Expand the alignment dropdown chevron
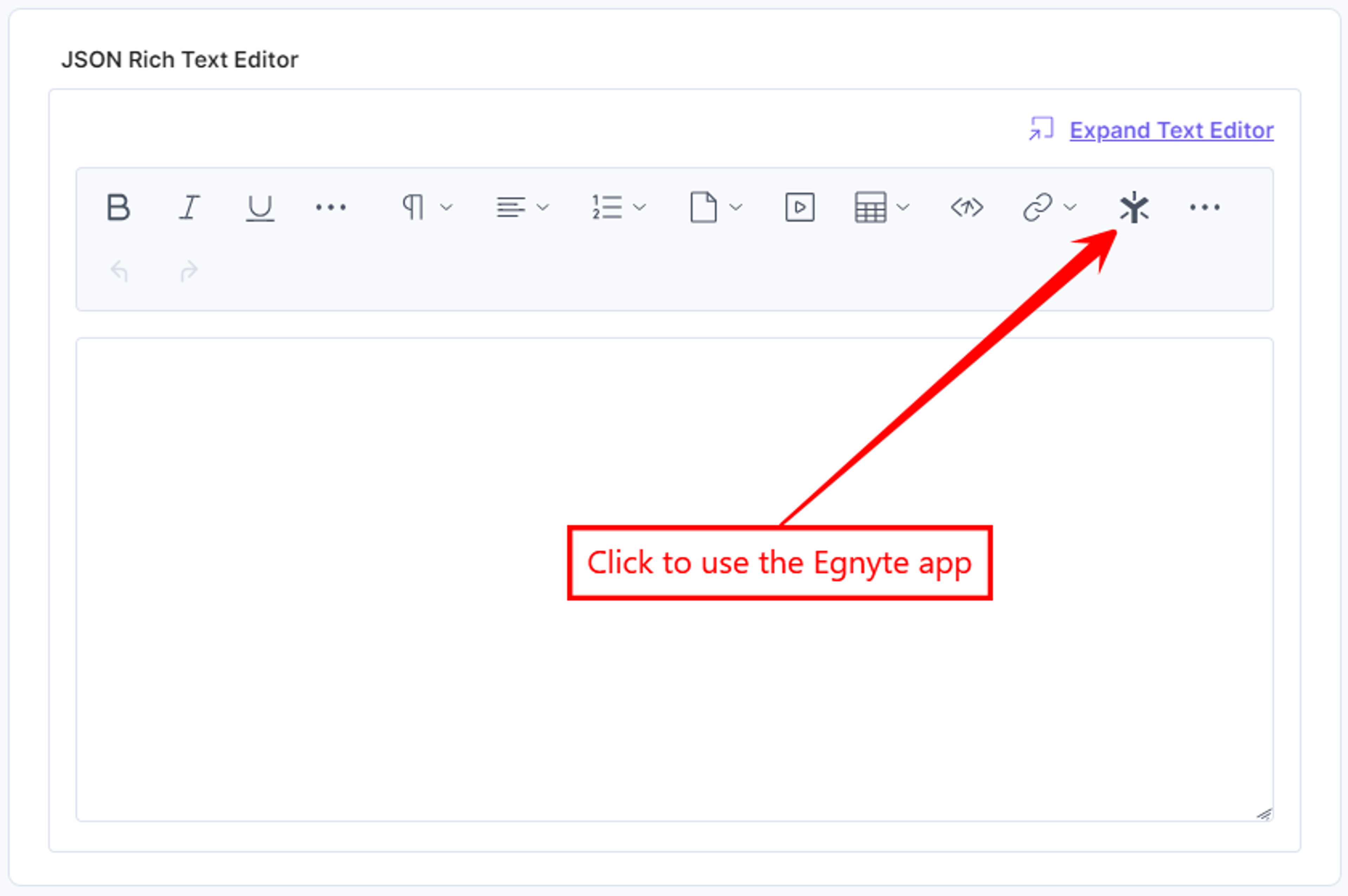The width and height of the screenshot is (1348, 896). (x=543, y=207)
